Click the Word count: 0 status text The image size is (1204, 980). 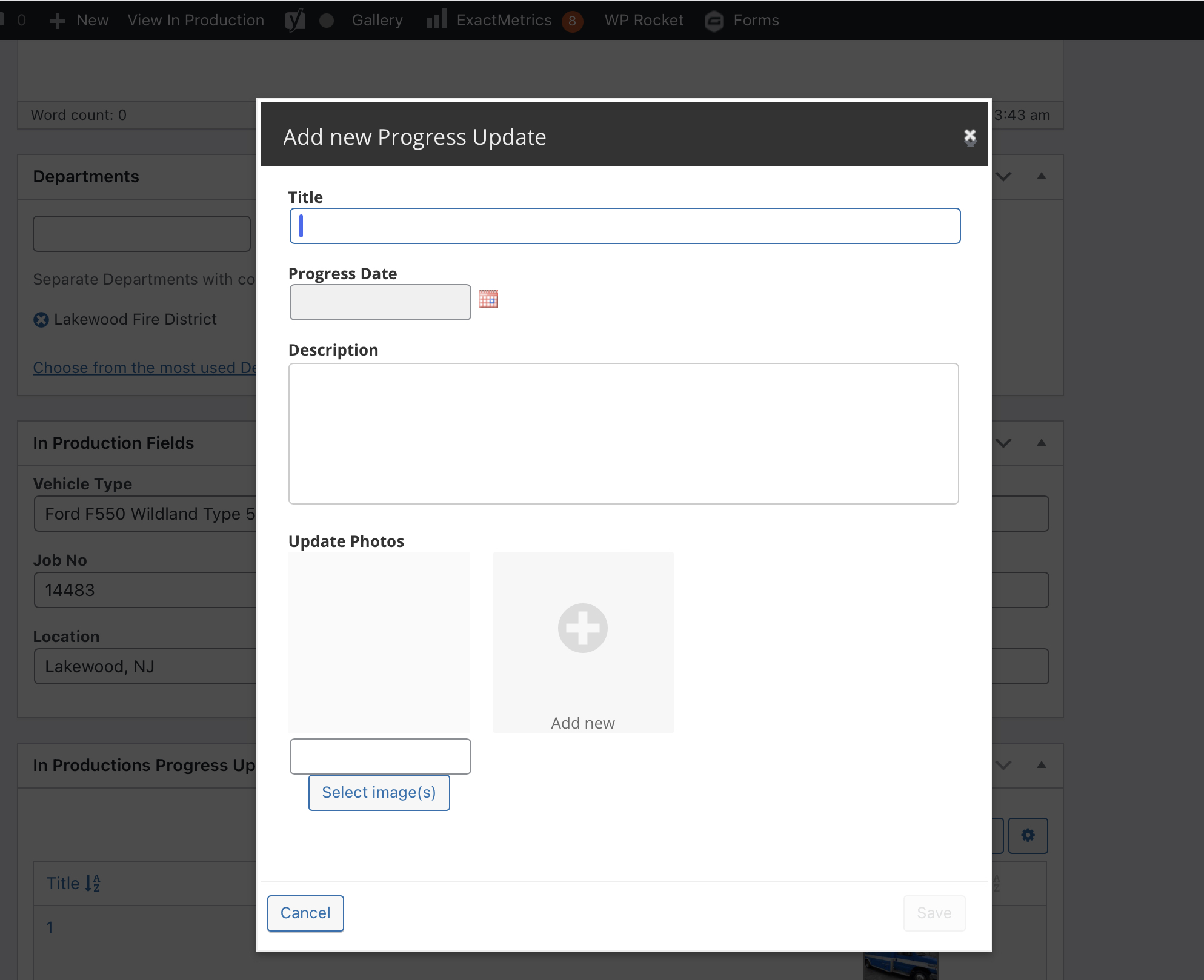[79, 115]
